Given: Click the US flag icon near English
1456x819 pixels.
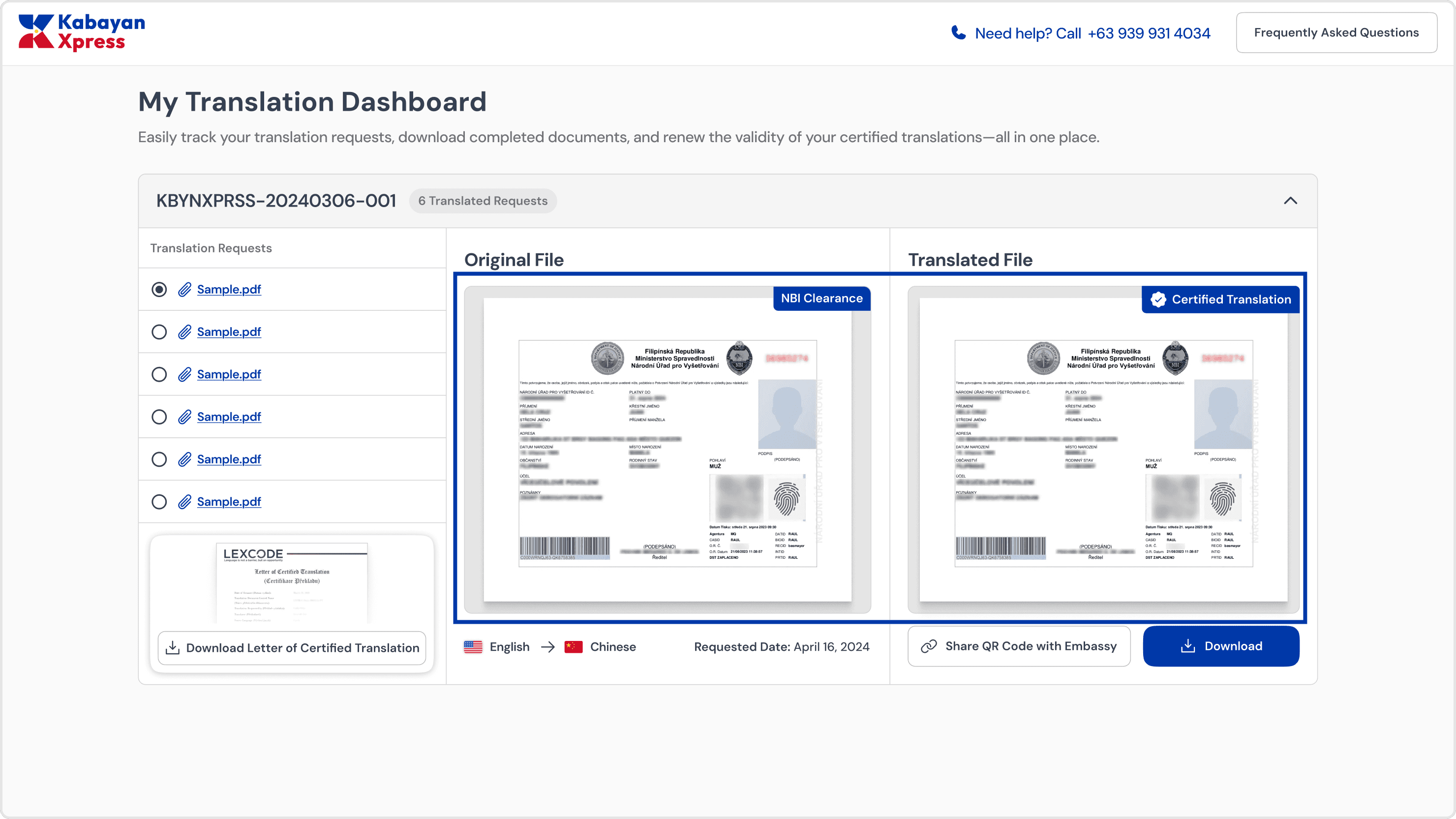Looking at the screenshot, I should (x=473, y=647).
